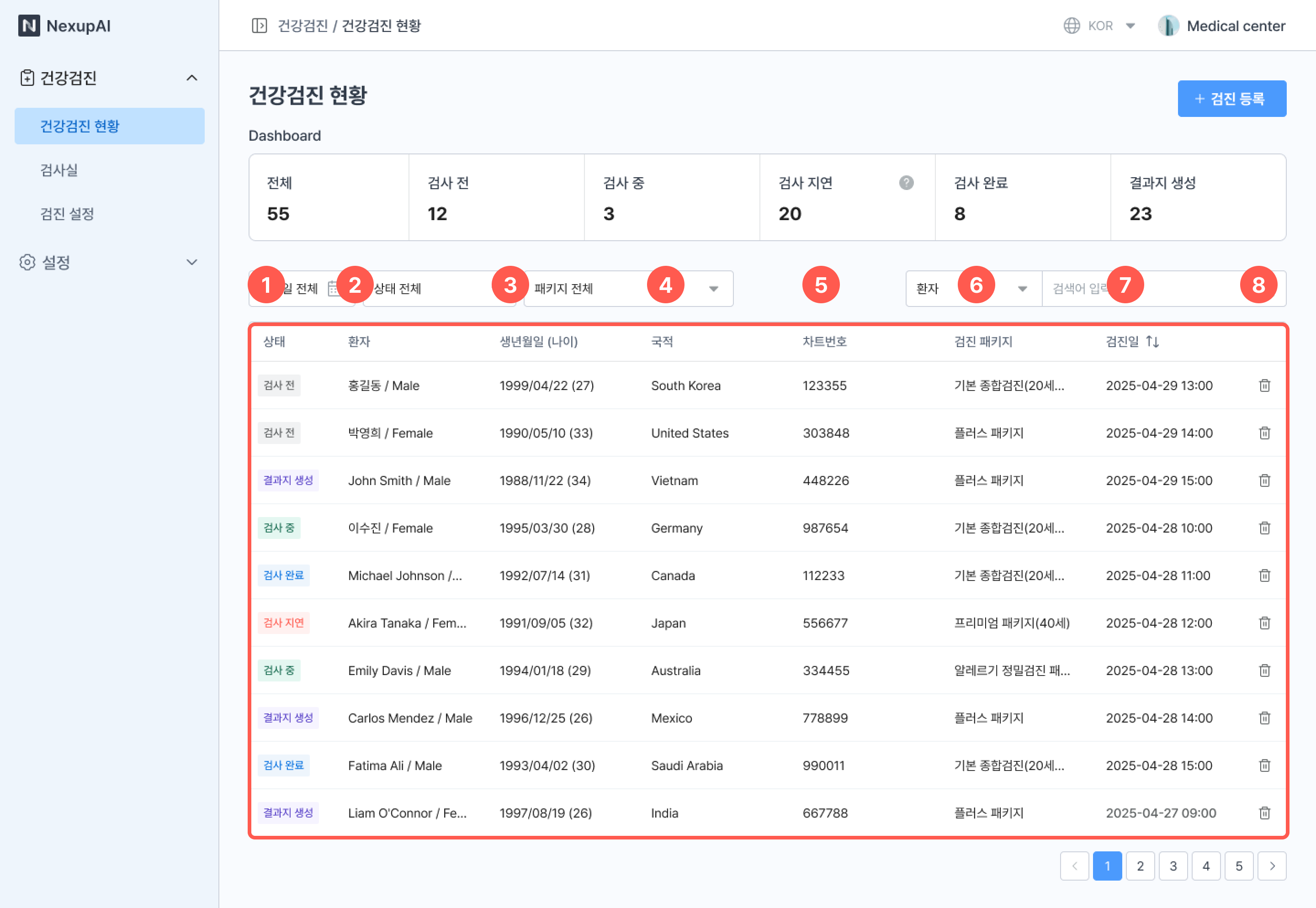Image resolution: width=1316 pixels, height=908 pixels.
Task: Expand the 설정 sidebar section
Action: (192, 262)
